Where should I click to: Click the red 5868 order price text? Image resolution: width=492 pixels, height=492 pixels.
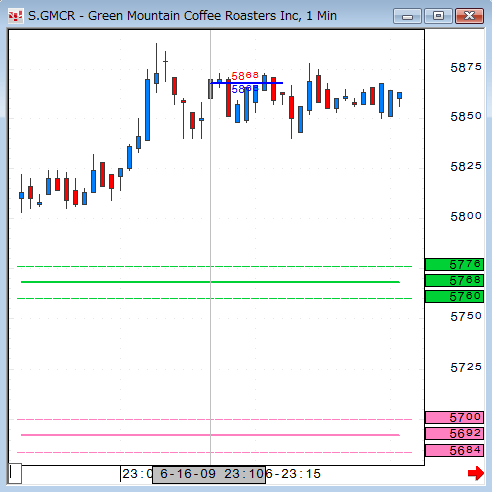(245, 76)
